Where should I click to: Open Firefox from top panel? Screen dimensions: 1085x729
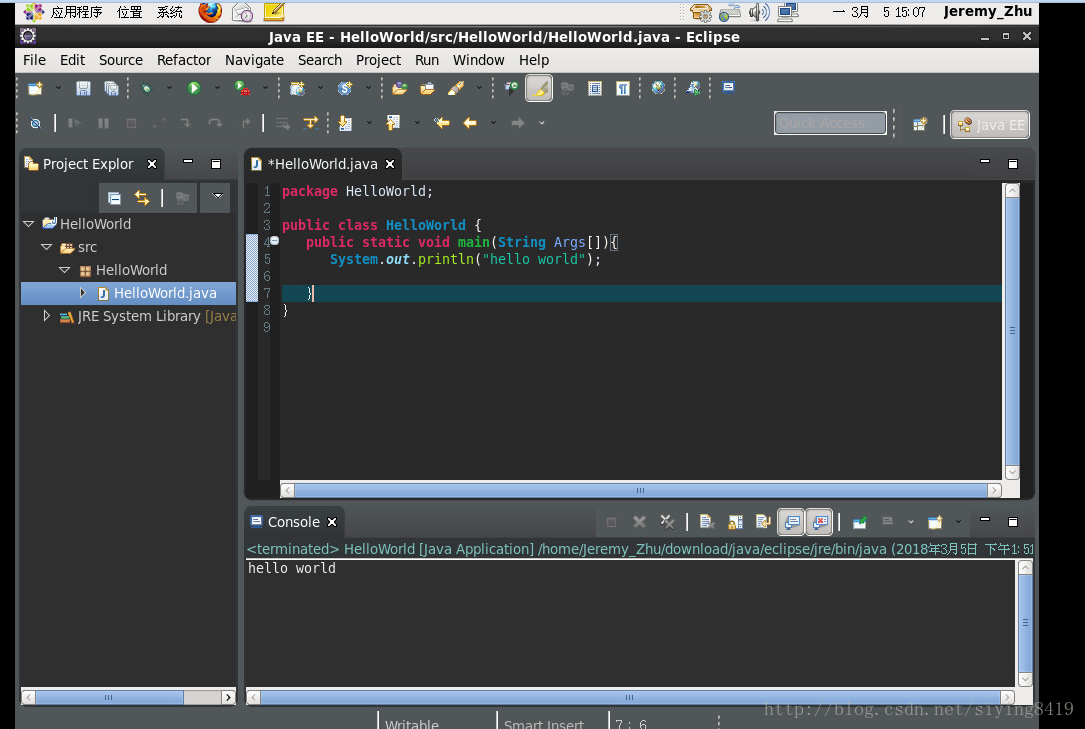[x=210, y=12]
